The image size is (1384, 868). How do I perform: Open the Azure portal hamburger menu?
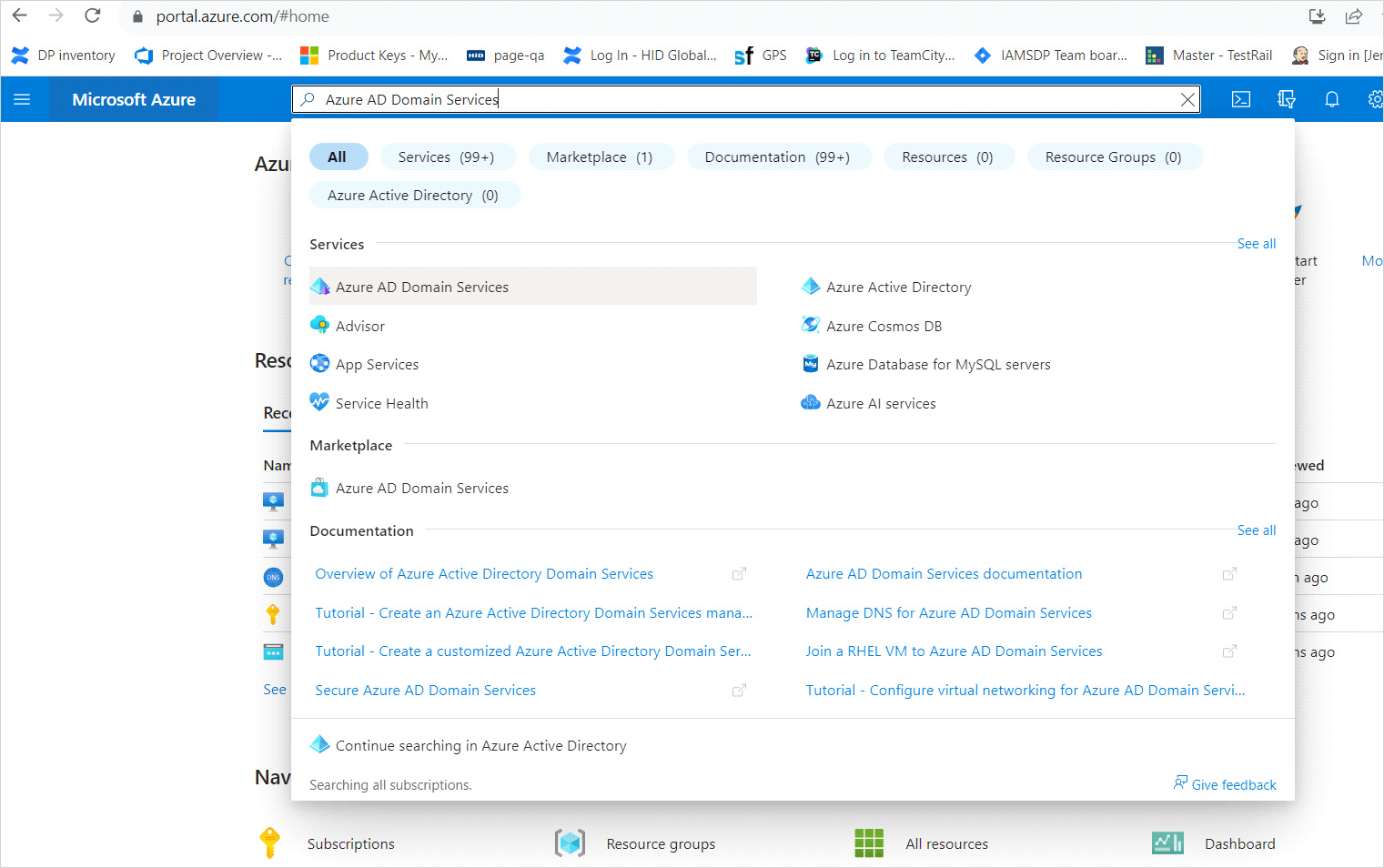pyautogui.click(x=22, y=99)
